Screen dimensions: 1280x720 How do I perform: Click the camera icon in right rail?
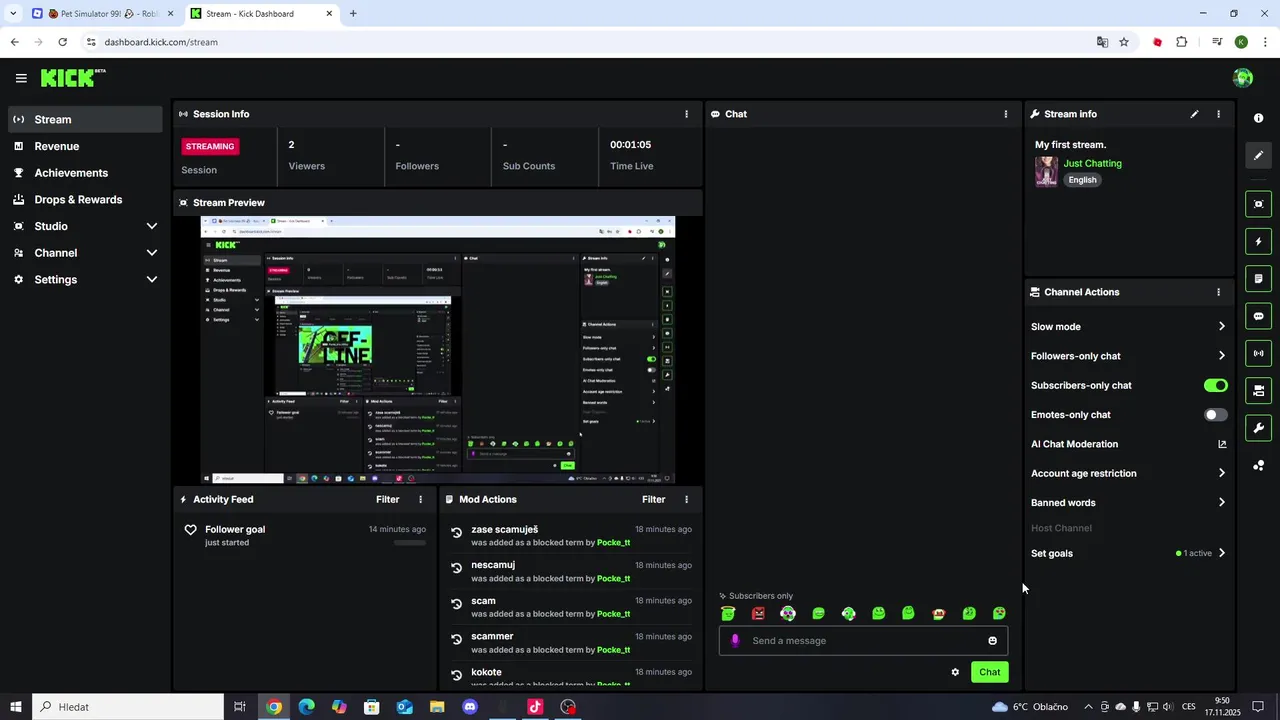coord(1258,390)
